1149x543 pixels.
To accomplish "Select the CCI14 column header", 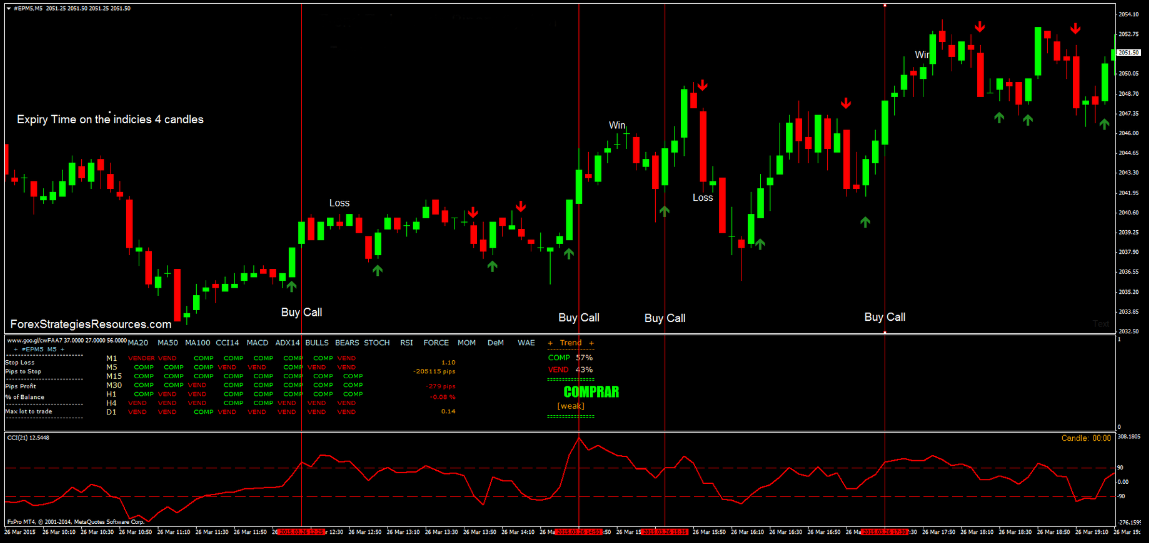I will [228, 342].
